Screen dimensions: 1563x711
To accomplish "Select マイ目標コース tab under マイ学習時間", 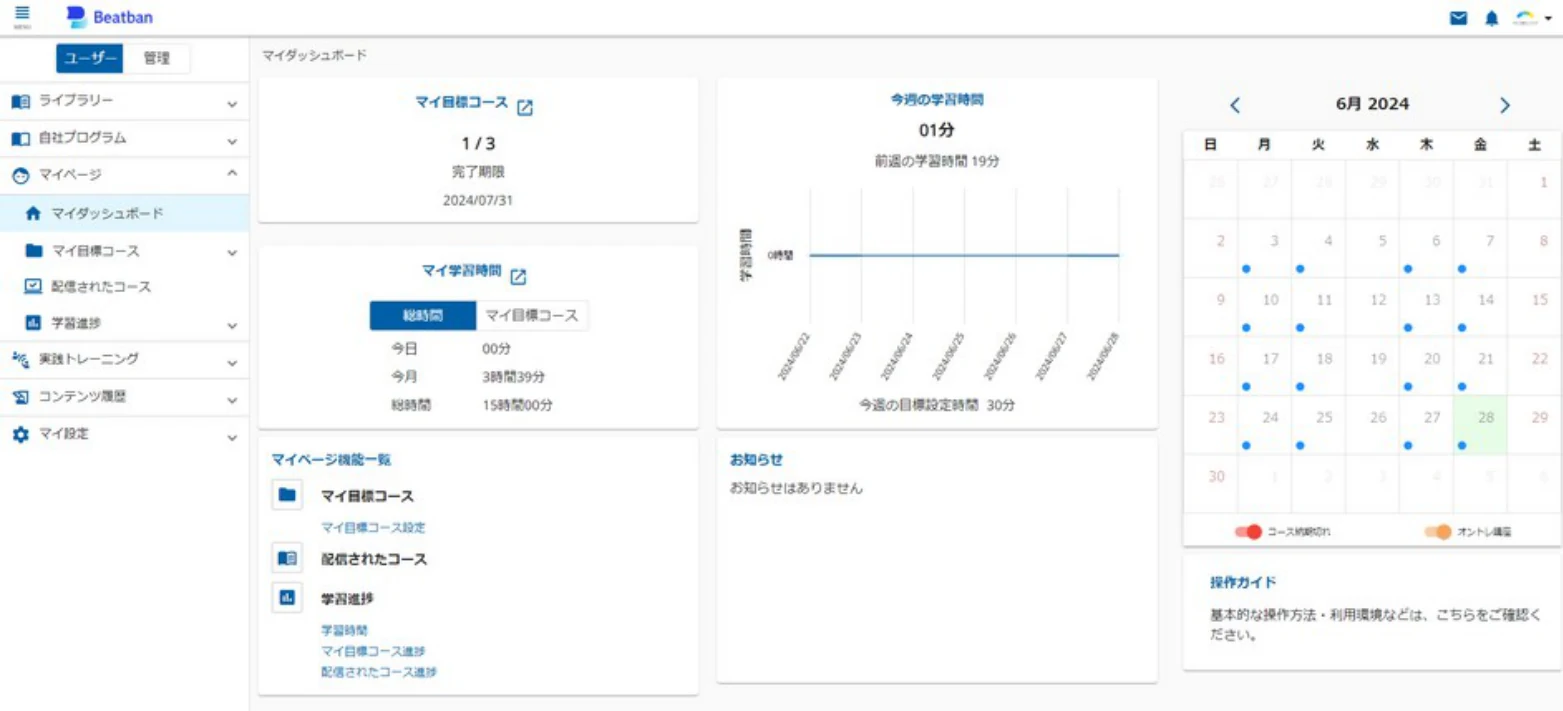I will click(532, 316).
